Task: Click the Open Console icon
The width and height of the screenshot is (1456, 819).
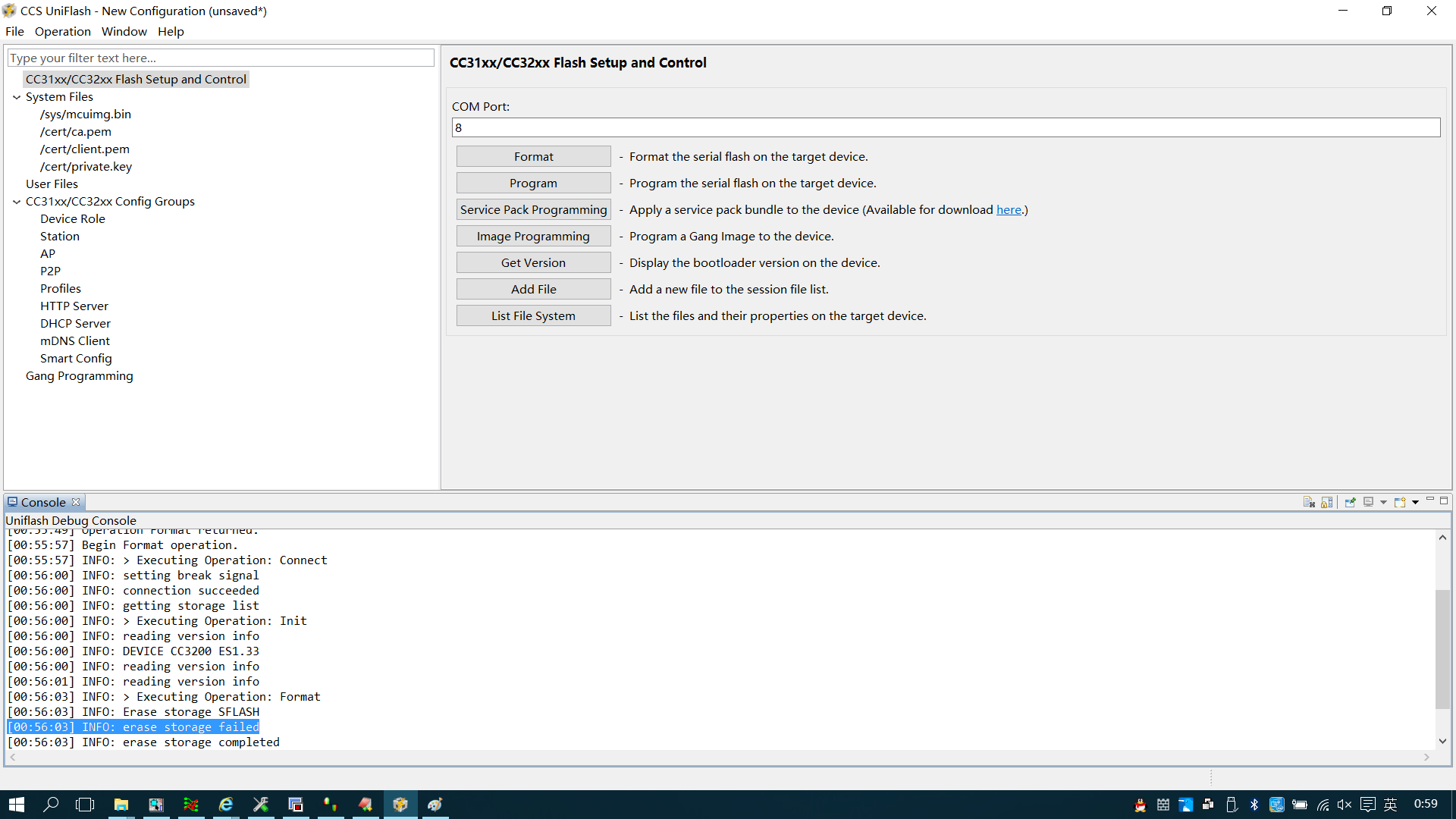Action: point(1400,502)
